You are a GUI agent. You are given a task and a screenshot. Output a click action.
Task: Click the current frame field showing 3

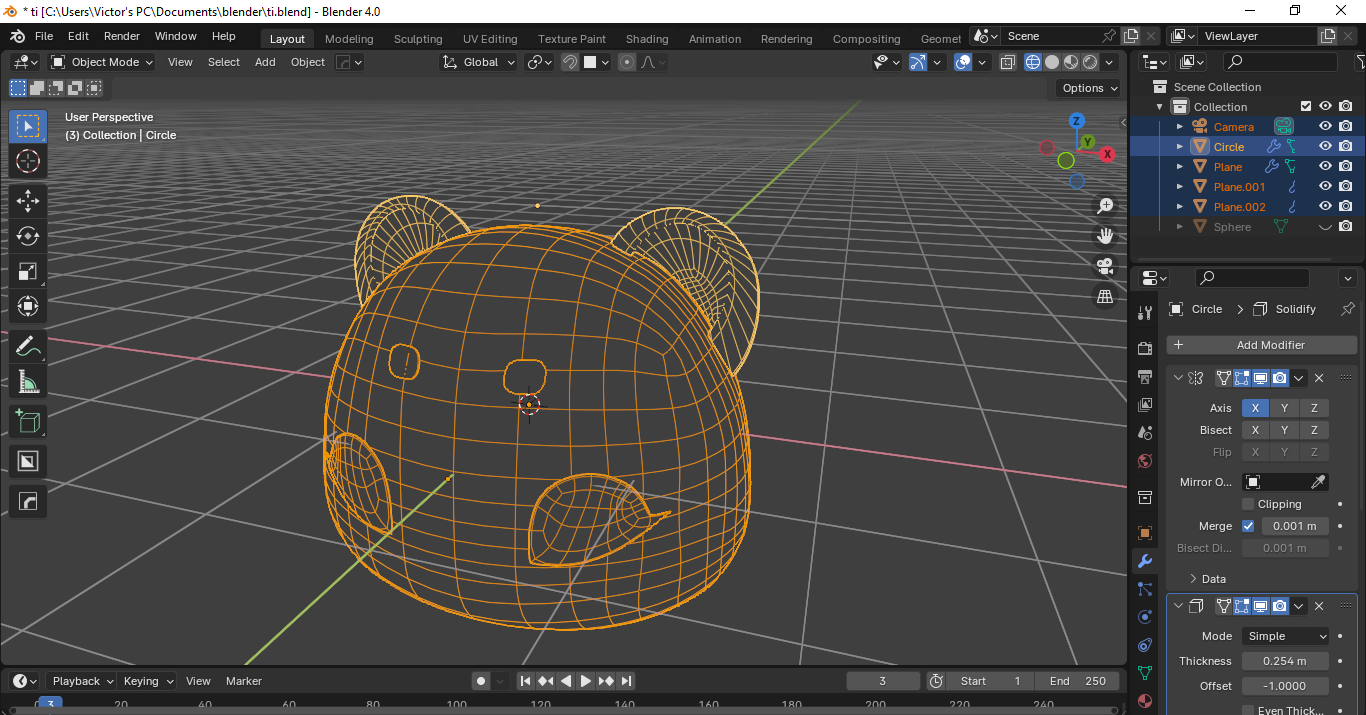point(883,681)
